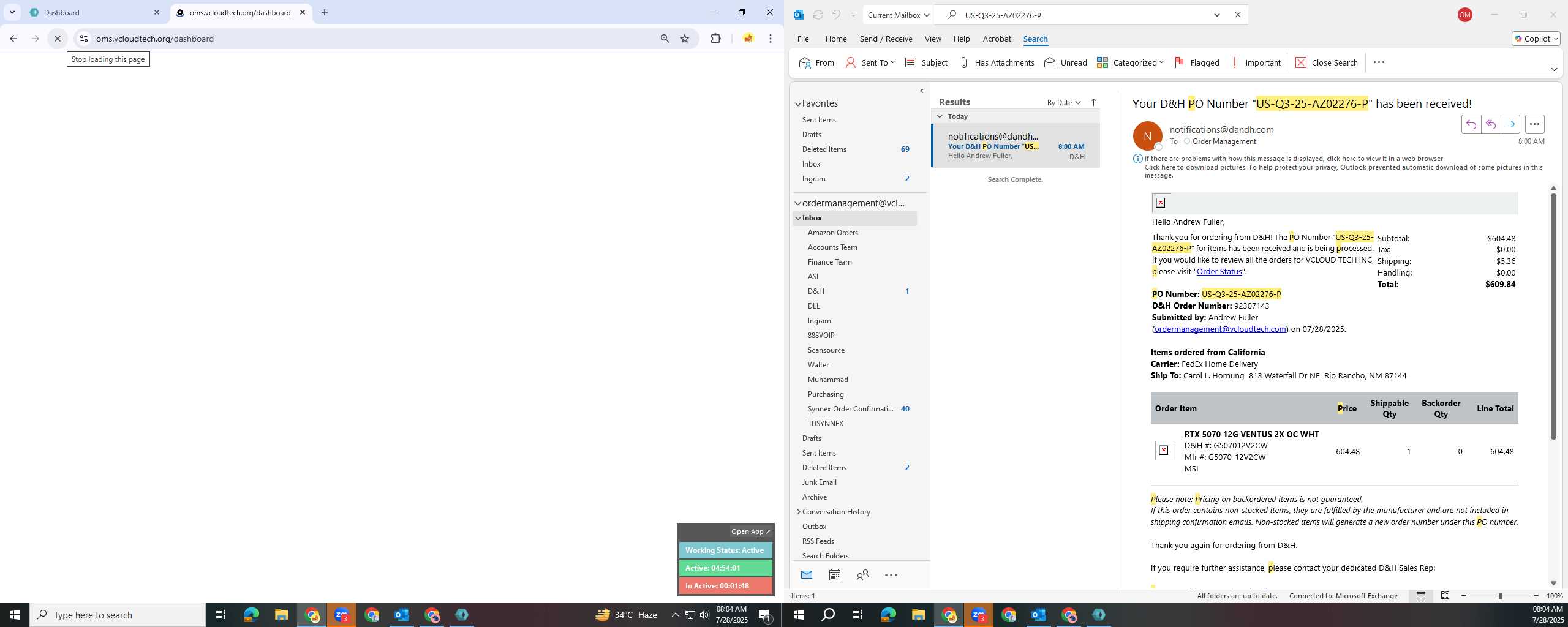
Task: Open the Help ribbon tab
Action: coord(962,39)
